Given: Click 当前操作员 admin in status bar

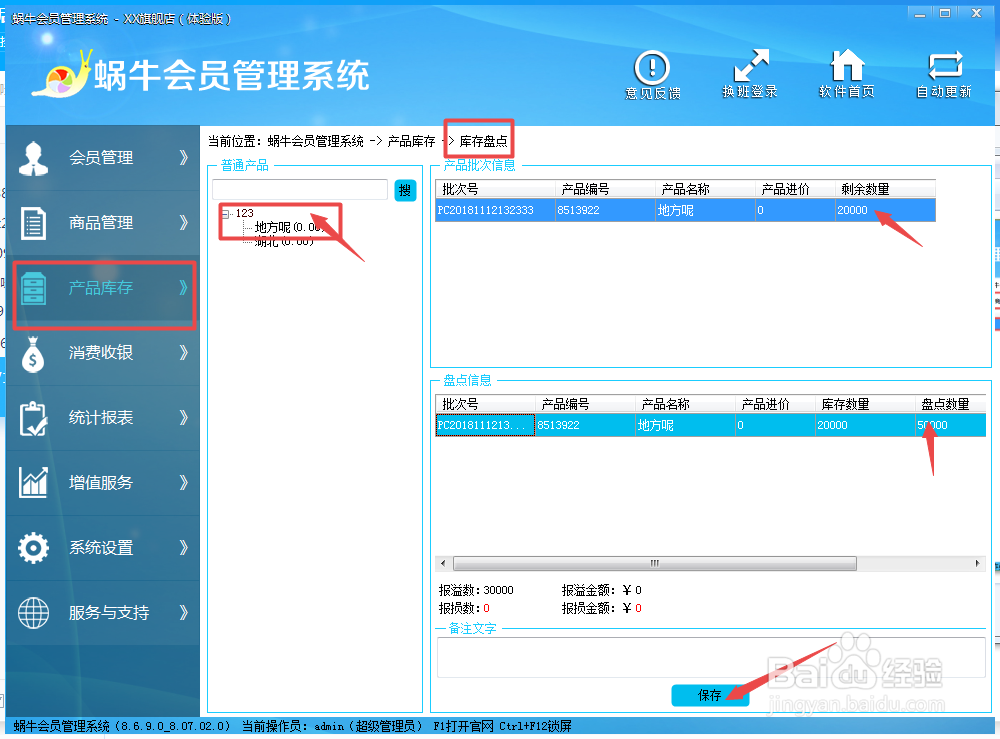Looking at the screenshot, I should (332, 726).
